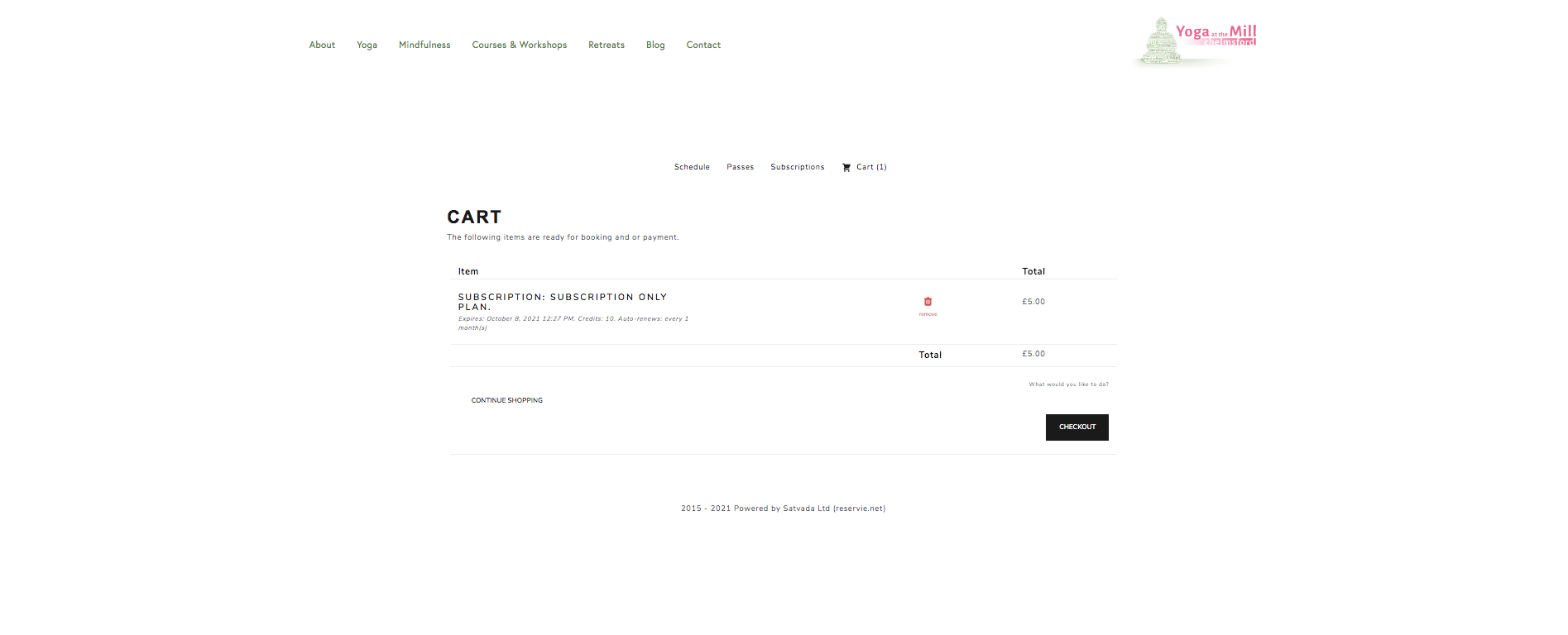Open the Yoga menu item
Screen dimensions: 1568x635
(367, 45)
